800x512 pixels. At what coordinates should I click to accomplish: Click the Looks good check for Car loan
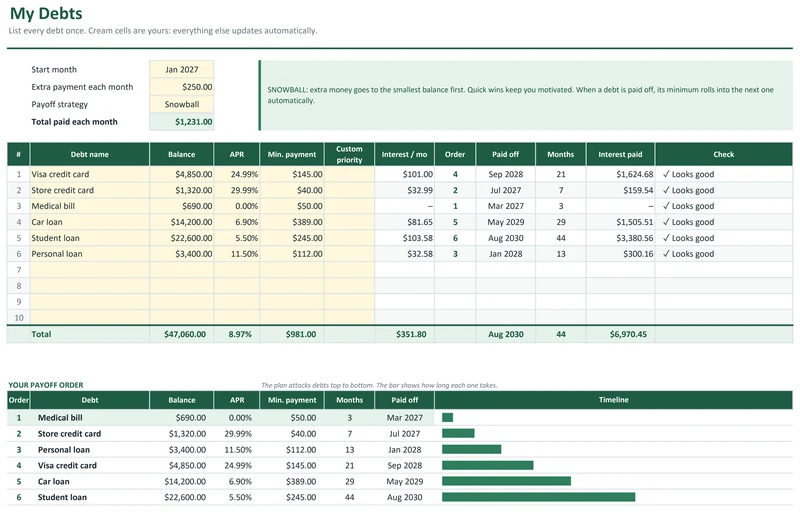723,222
